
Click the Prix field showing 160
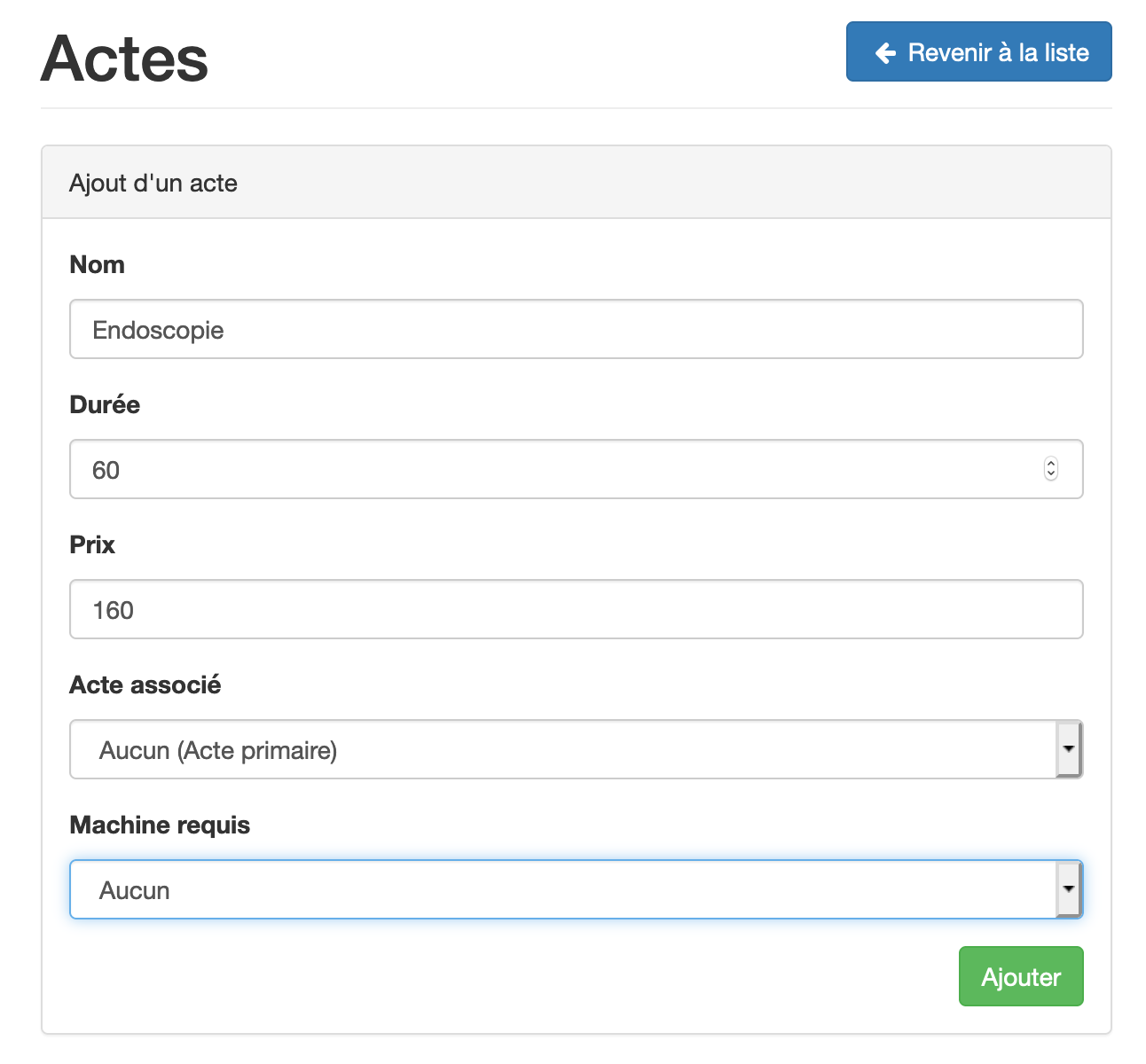tap(577, 609)
